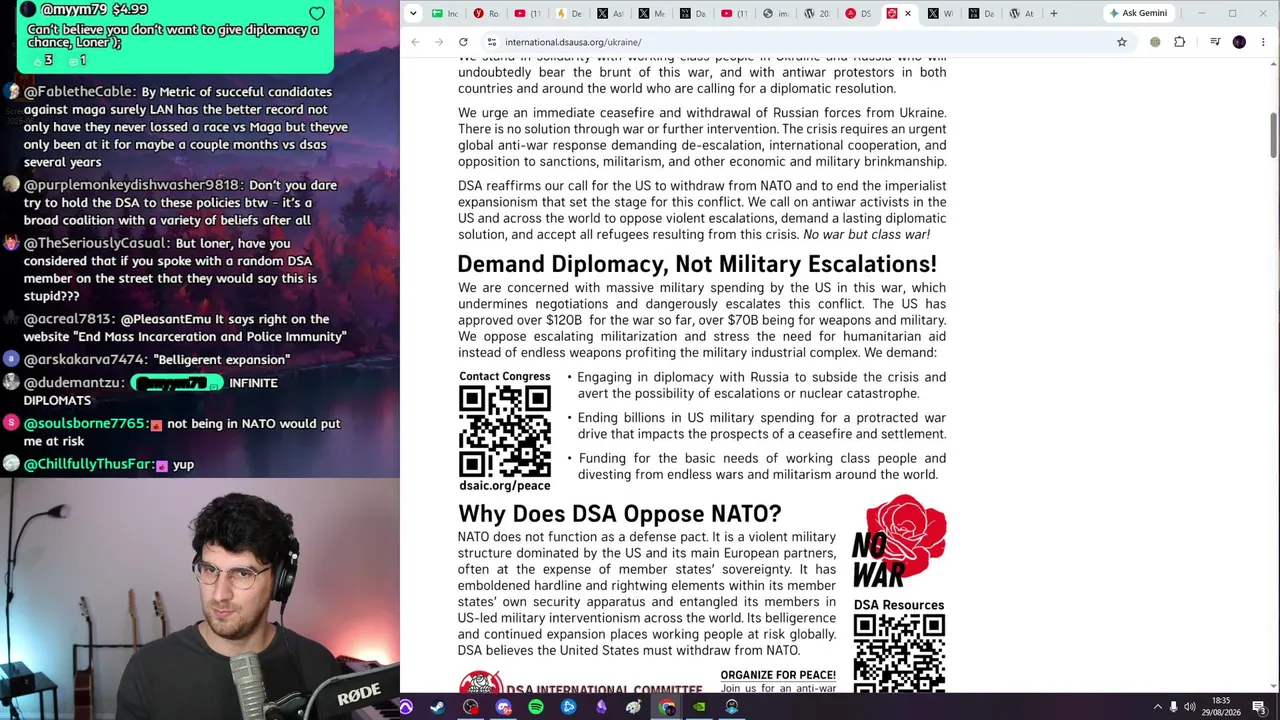Click the 'DSA Resources' label
Screen dimensions: 1280x720
click(x=899, y=605)
